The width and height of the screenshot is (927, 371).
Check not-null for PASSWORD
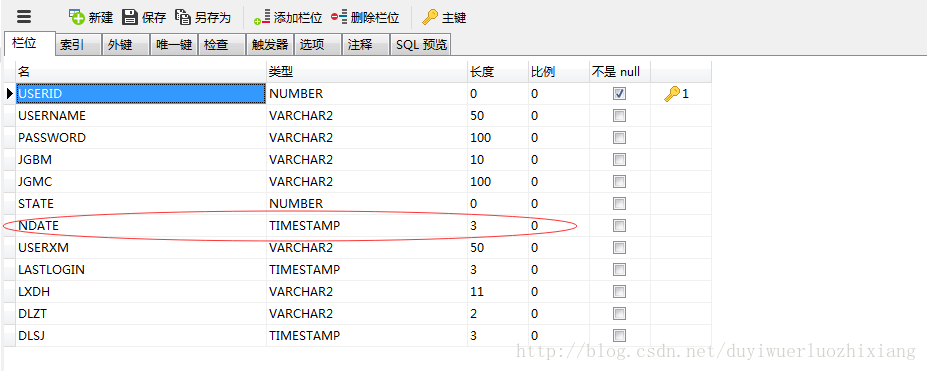619,138
